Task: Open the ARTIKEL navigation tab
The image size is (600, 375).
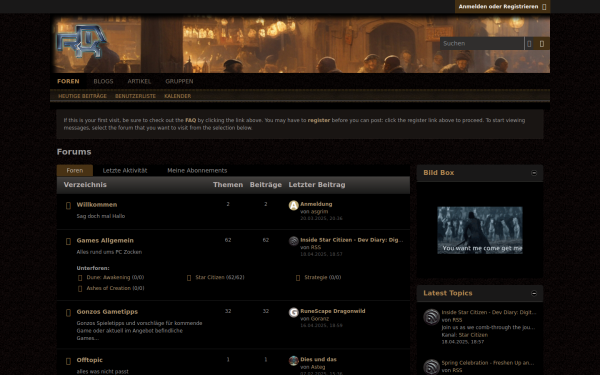Action: click(139, 82)
